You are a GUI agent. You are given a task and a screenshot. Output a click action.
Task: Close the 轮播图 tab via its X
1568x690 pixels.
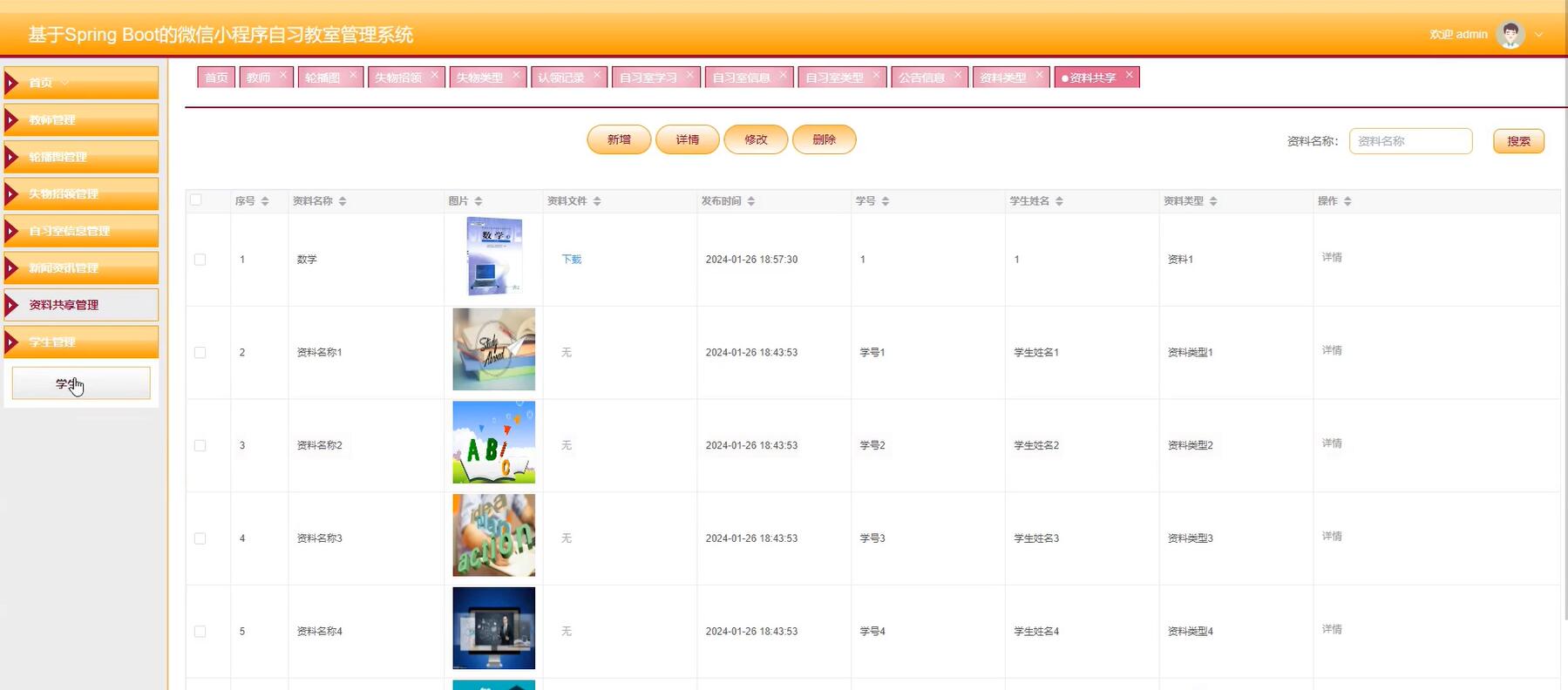[x=353, y=75]
